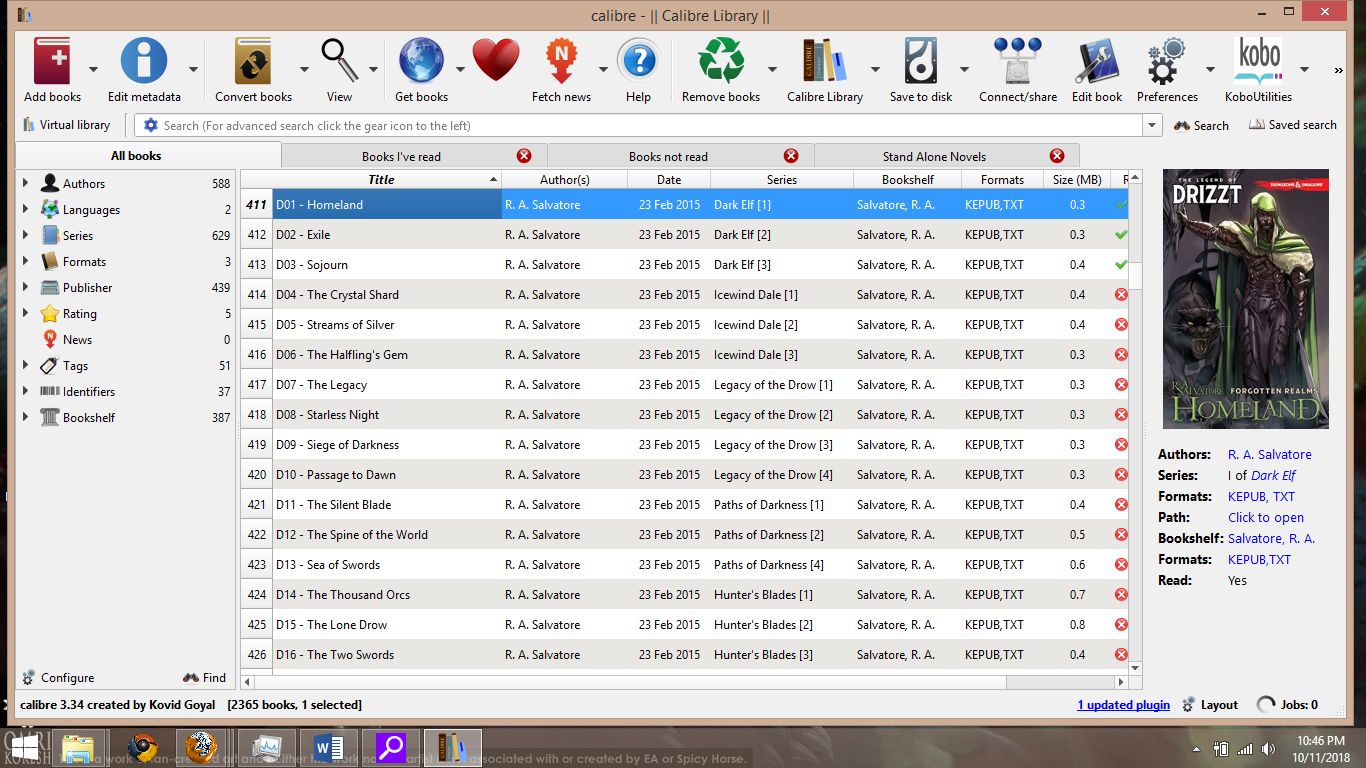Screen dimensions: 1366x768
Task: Open the Saved search button
Action: [x=1292, y=125]
